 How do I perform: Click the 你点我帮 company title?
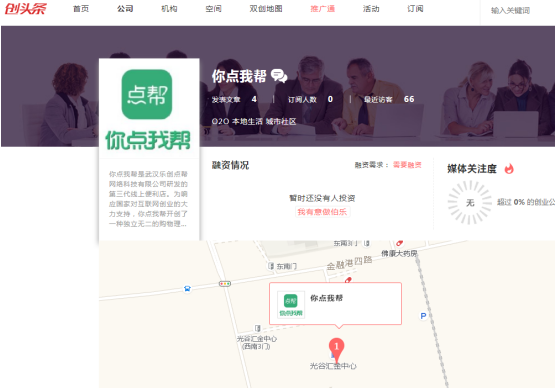tap(239, 76)
